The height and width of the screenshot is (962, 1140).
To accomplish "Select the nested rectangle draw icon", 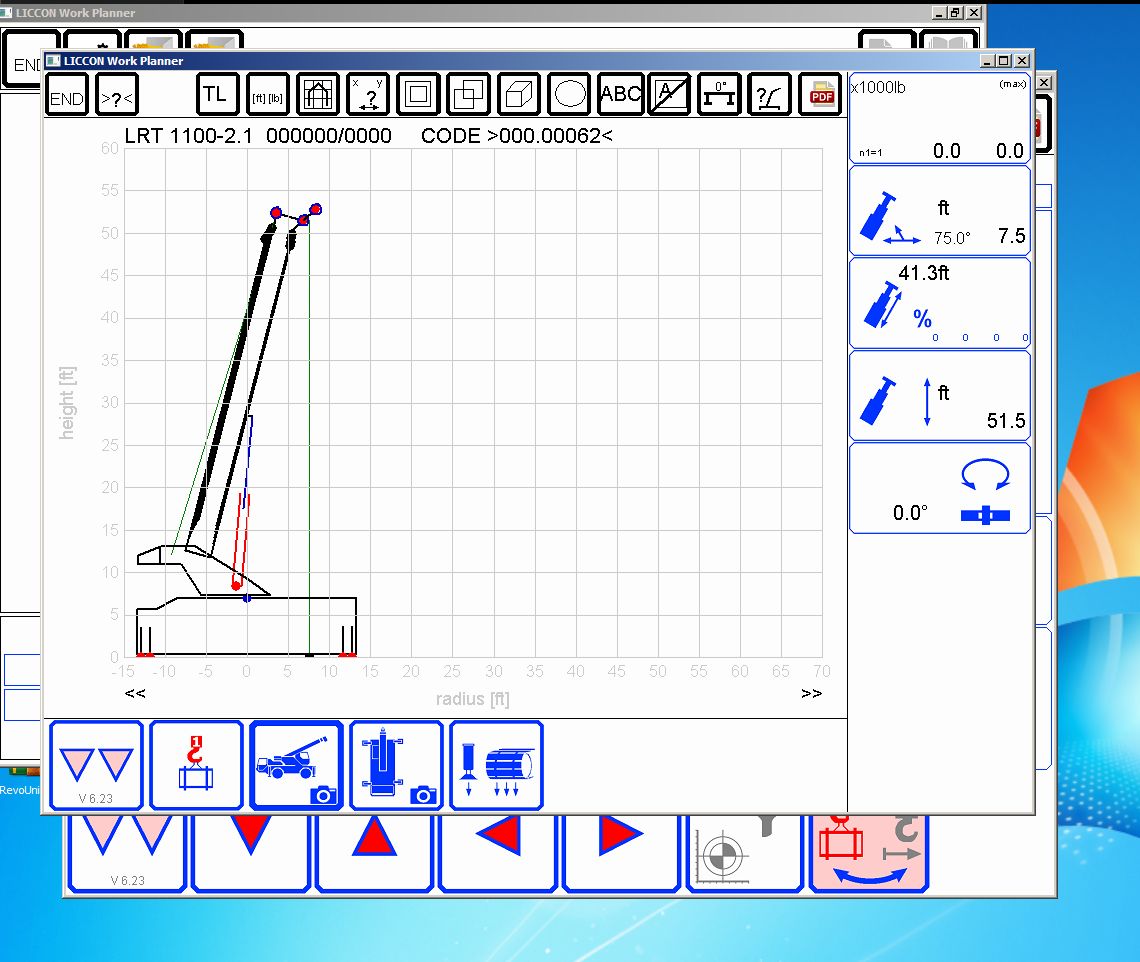I will (x=418, y=95).
